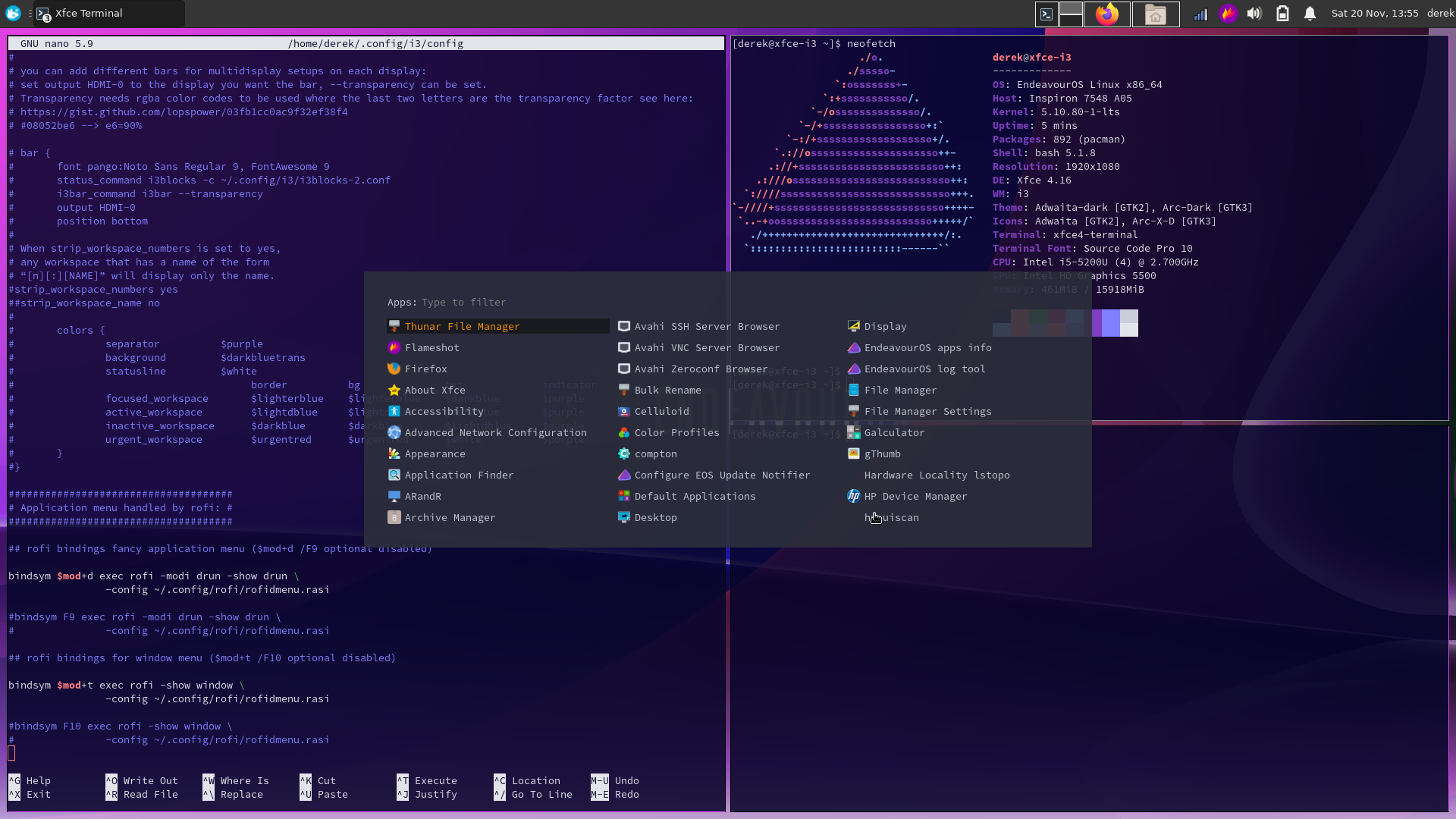Click the neofetch command in terminal

(x=871, y=43)
